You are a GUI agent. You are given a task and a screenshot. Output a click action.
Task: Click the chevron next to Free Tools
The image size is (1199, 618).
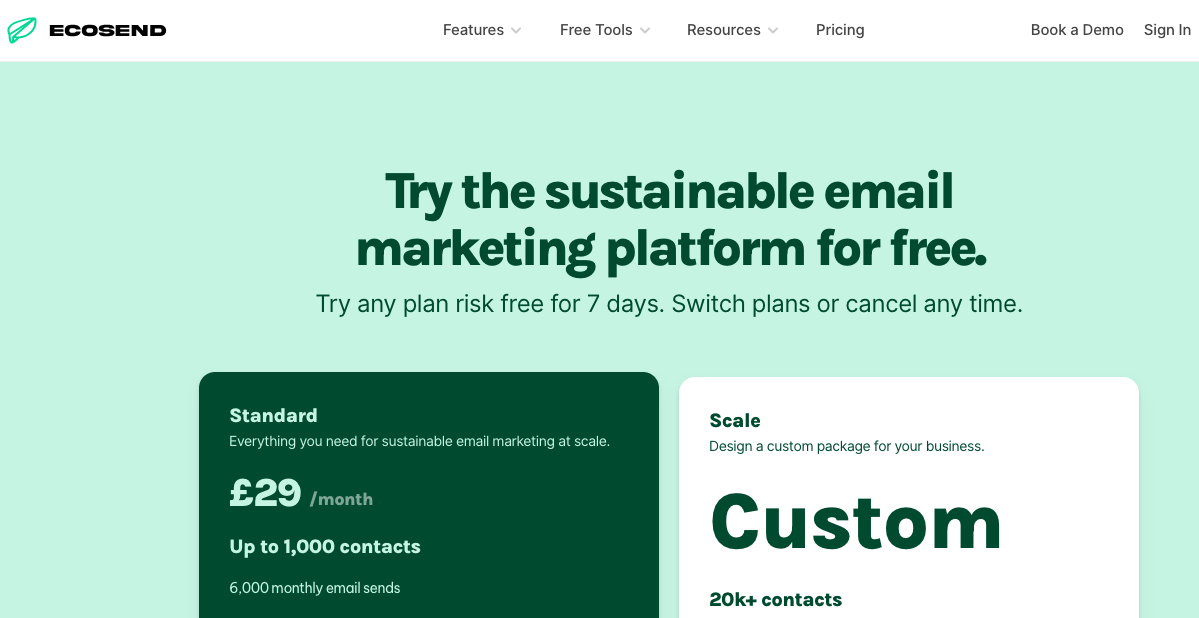[645, 31]
